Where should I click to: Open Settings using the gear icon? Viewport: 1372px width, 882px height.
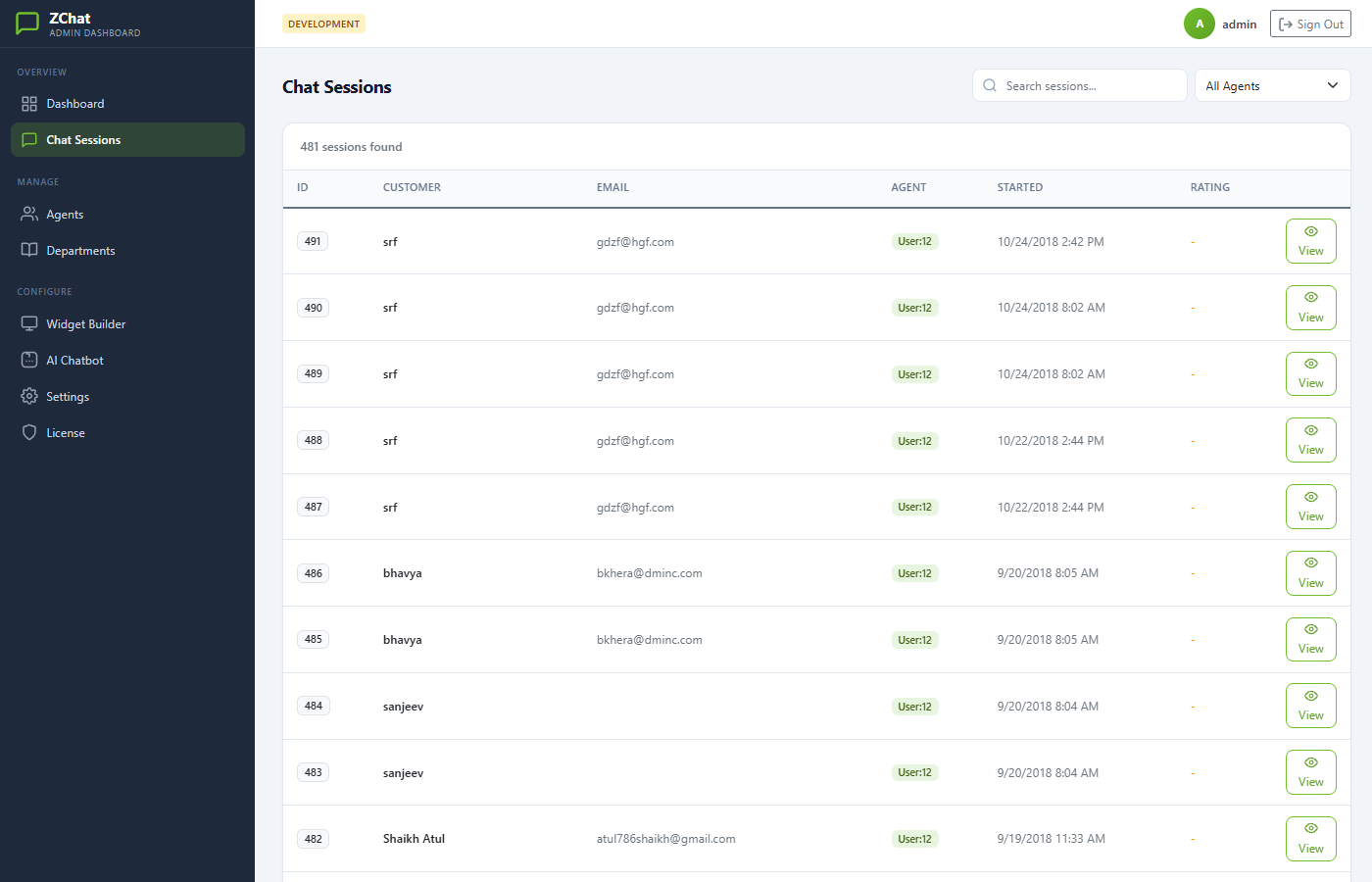coord(28,396)
